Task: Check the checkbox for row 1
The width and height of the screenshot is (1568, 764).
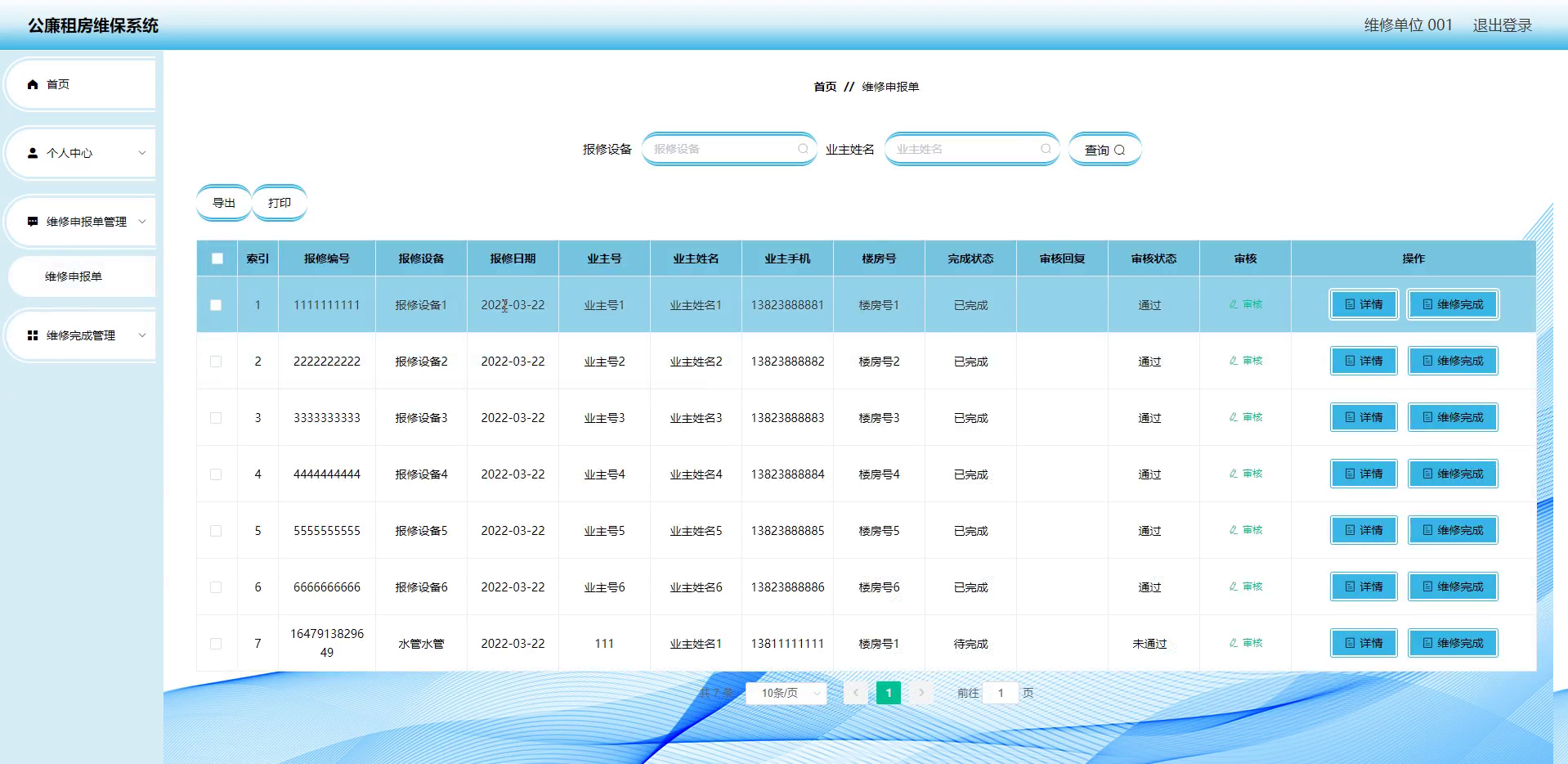Action: [x=216, y=305]
